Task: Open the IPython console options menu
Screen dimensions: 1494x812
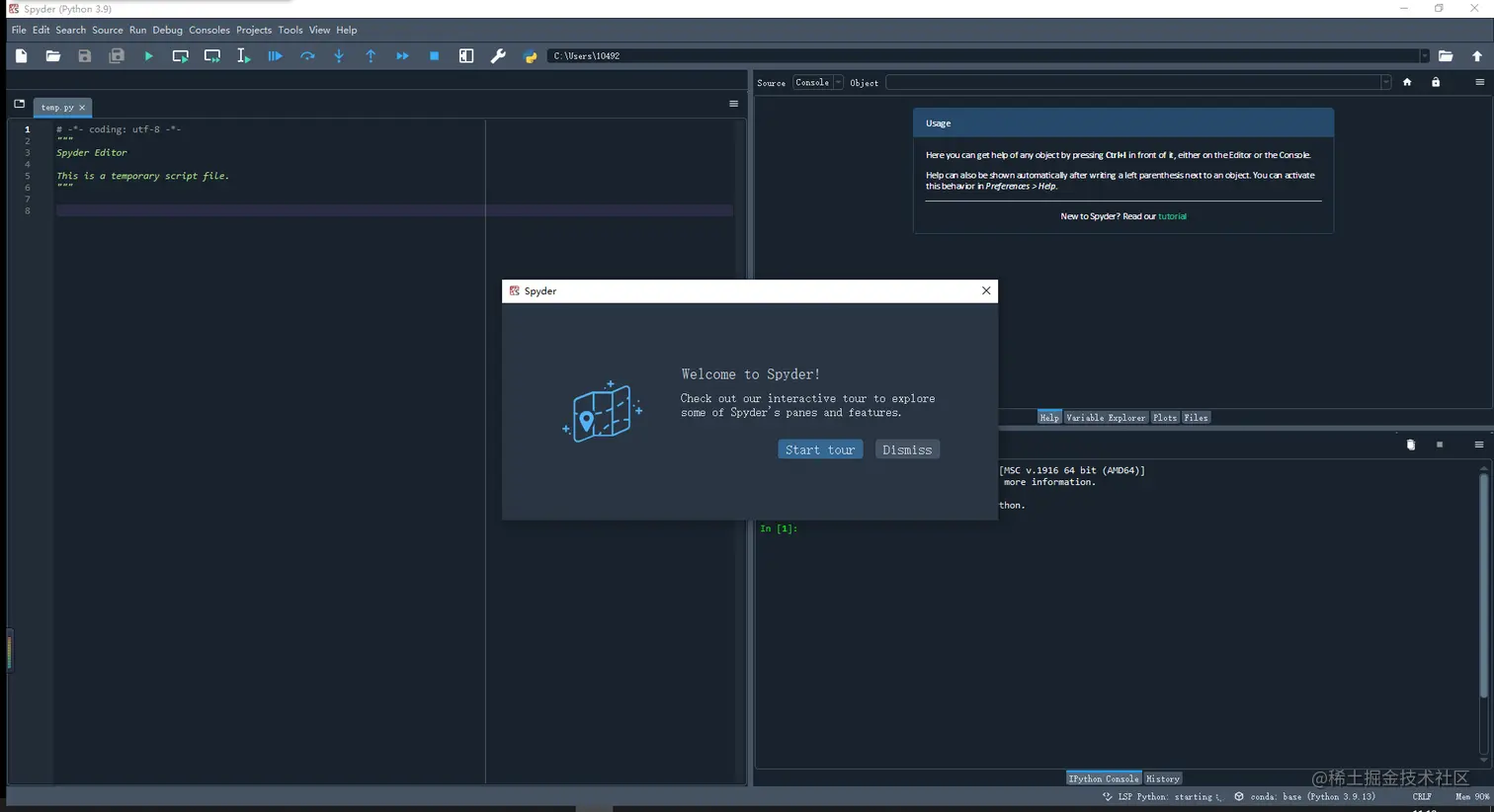Action: click(x=1479, y=446)
